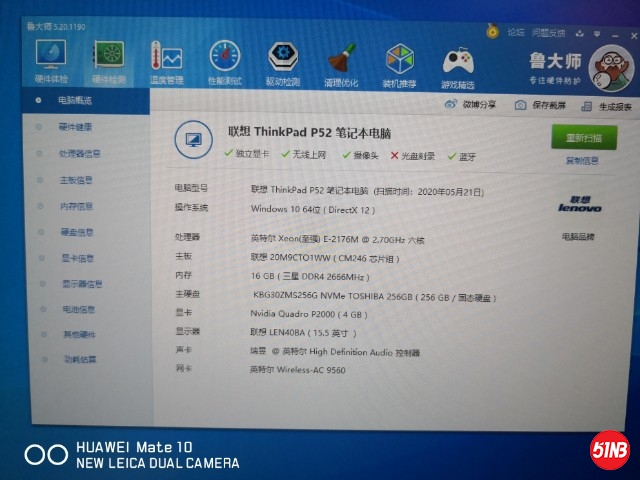Select the 装机推荐 cube icon
Screen dimensions: 640x480
[400, 60]
